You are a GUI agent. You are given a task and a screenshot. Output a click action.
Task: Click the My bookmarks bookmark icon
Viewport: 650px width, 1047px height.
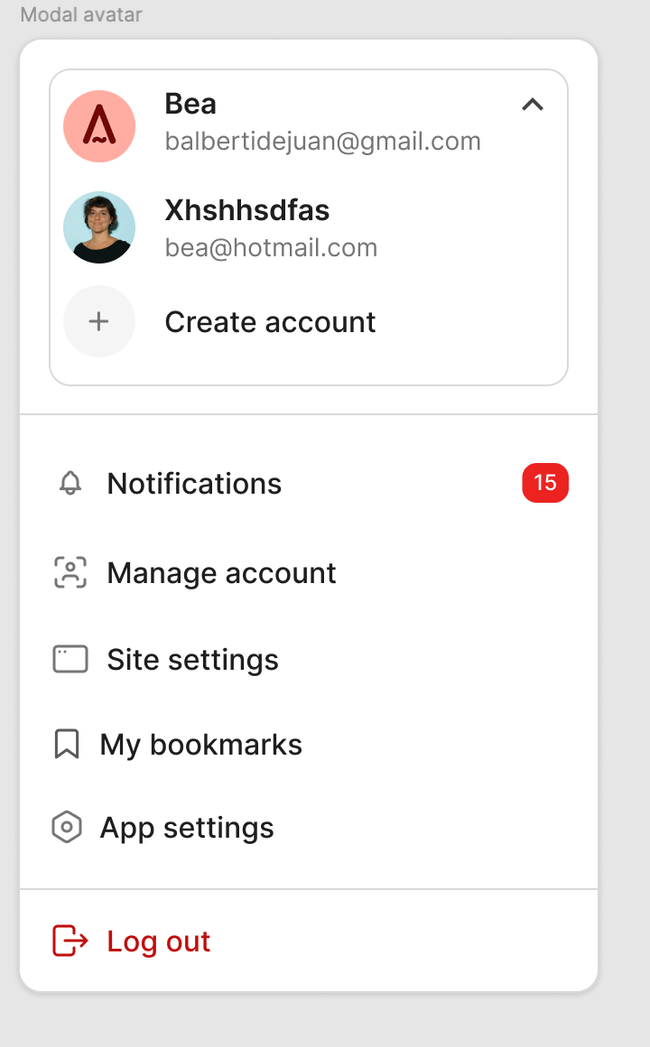(66, 745)
